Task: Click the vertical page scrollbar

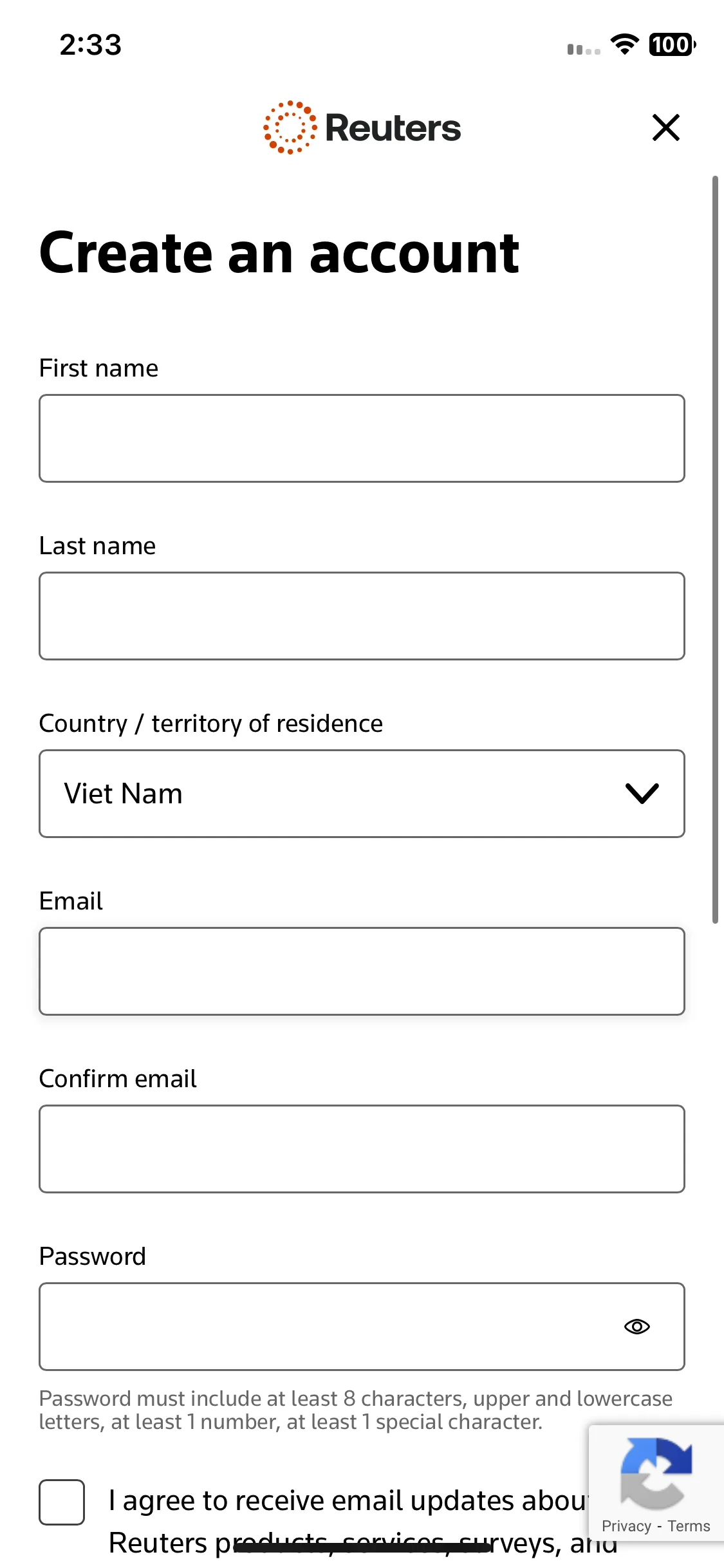Action: click(715, 550)
